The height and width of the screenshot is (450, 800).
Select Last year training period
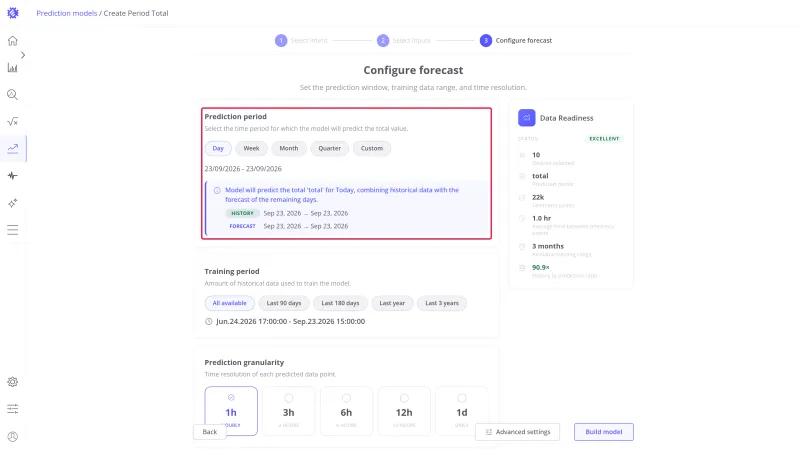coord(392,303)
